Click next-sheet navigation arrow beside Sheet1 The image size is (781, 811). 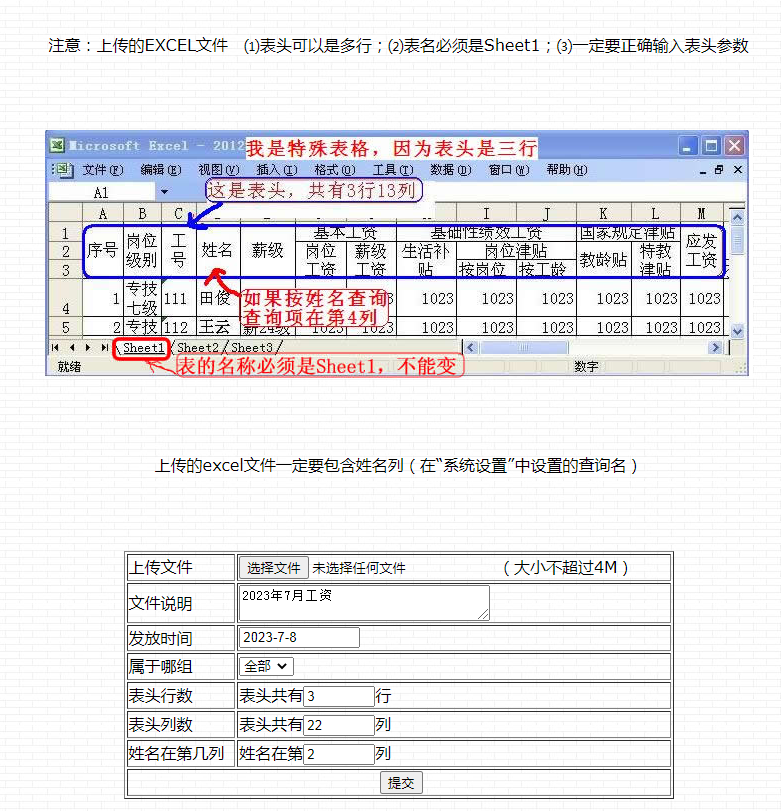click(88, 348)
